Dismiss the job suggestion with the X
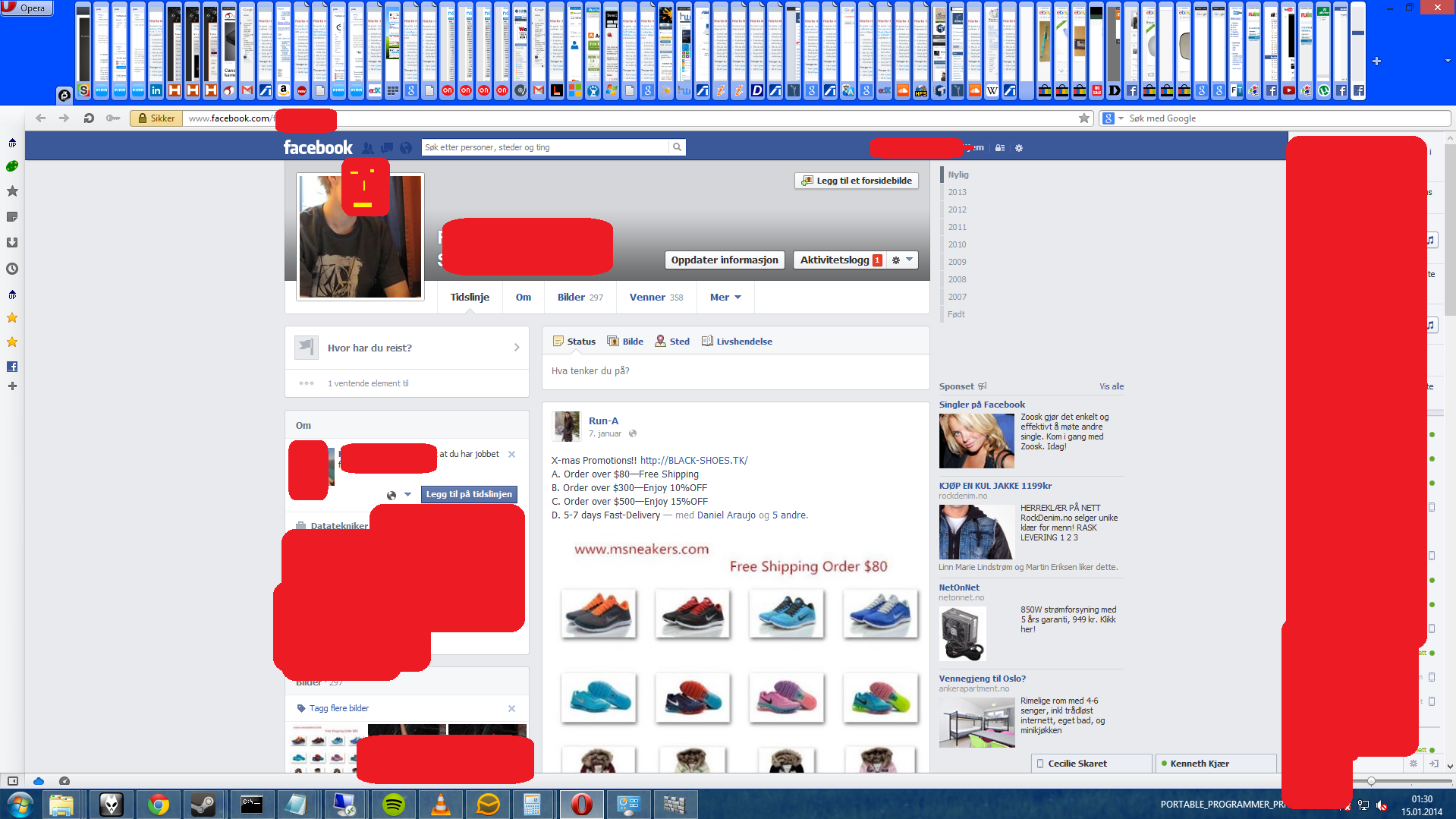The image size is (1456, 819). coord(511,454)
